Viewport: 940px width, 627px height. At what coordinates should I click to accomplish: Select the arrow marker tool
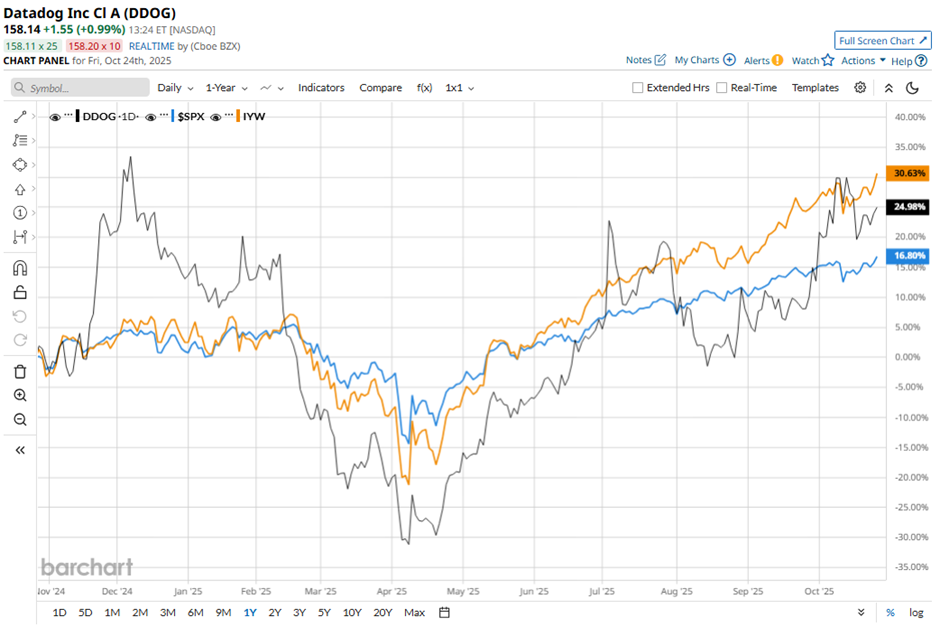click(20, 189)
